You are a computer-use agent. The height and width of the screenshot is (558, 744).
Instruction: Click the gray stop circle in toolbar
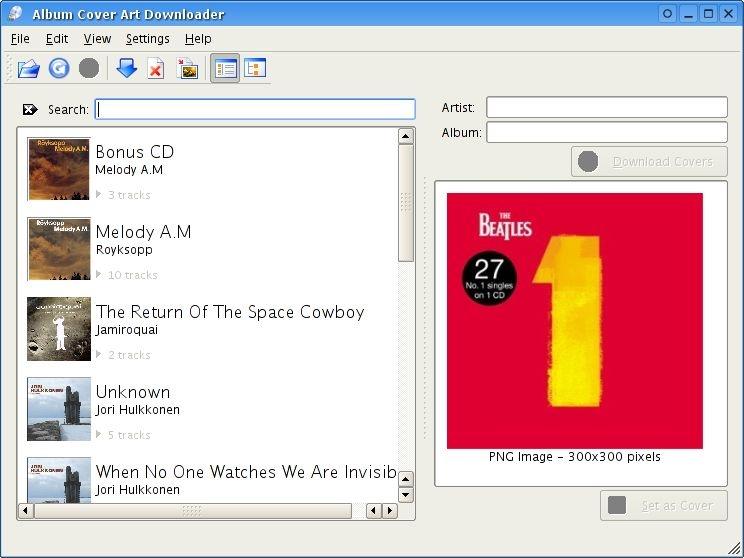click(x=89, y=68)
